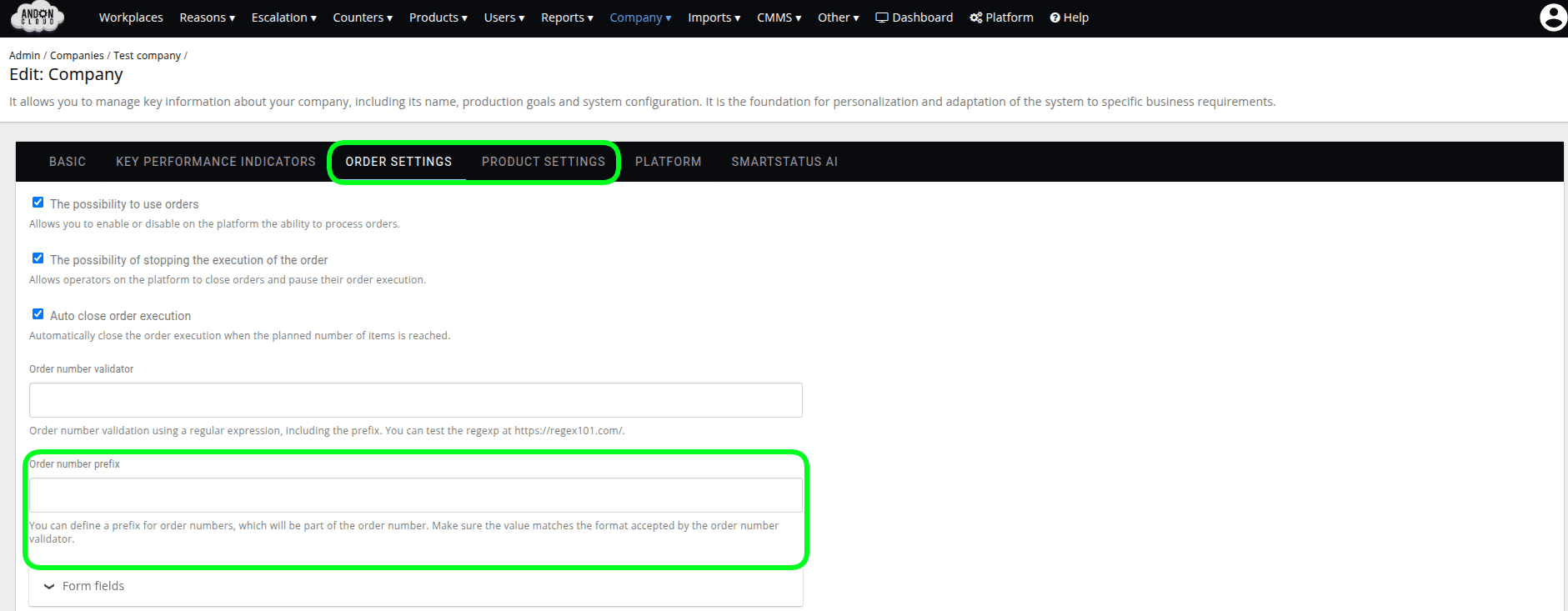Open the Company dropdown menu
The image size is (1568, 611).
(639, 18)
